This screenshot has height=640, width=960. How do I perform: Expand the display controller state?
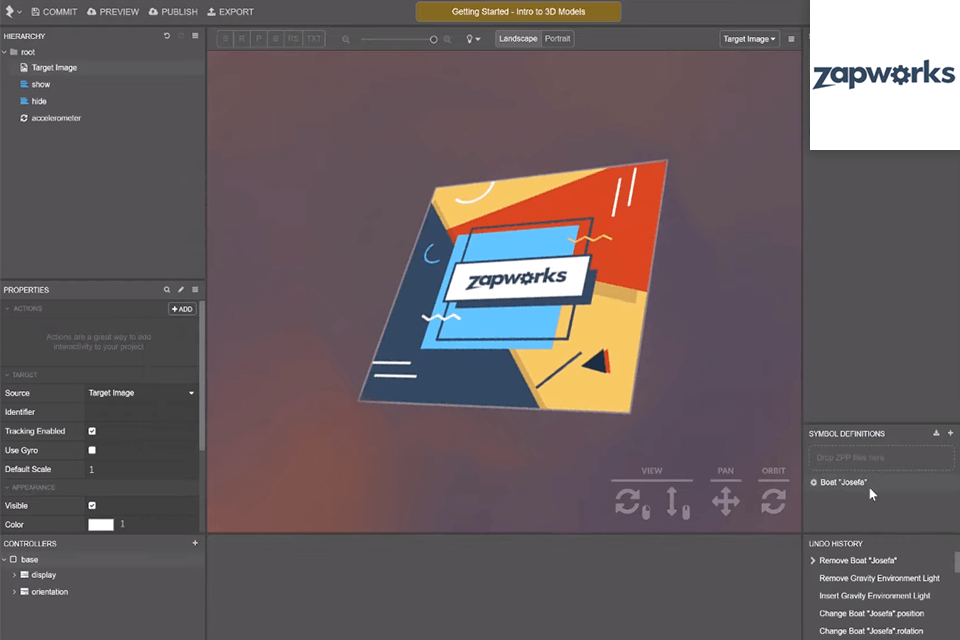[x=14, y=575]
